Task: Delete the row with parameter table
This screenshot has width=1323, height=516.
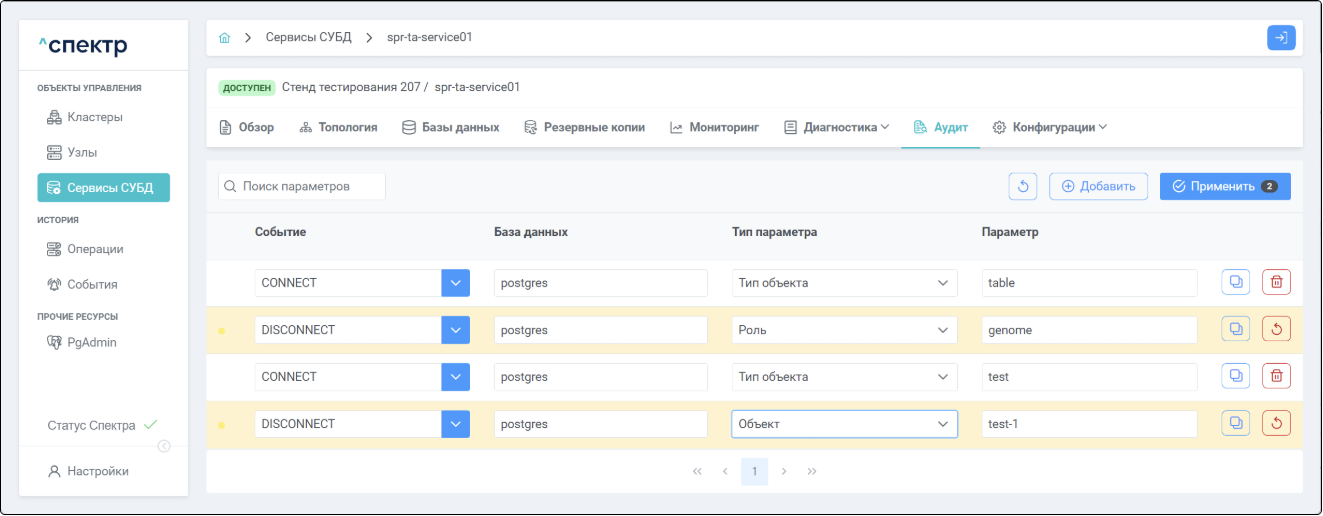Action: (1276, 283)
